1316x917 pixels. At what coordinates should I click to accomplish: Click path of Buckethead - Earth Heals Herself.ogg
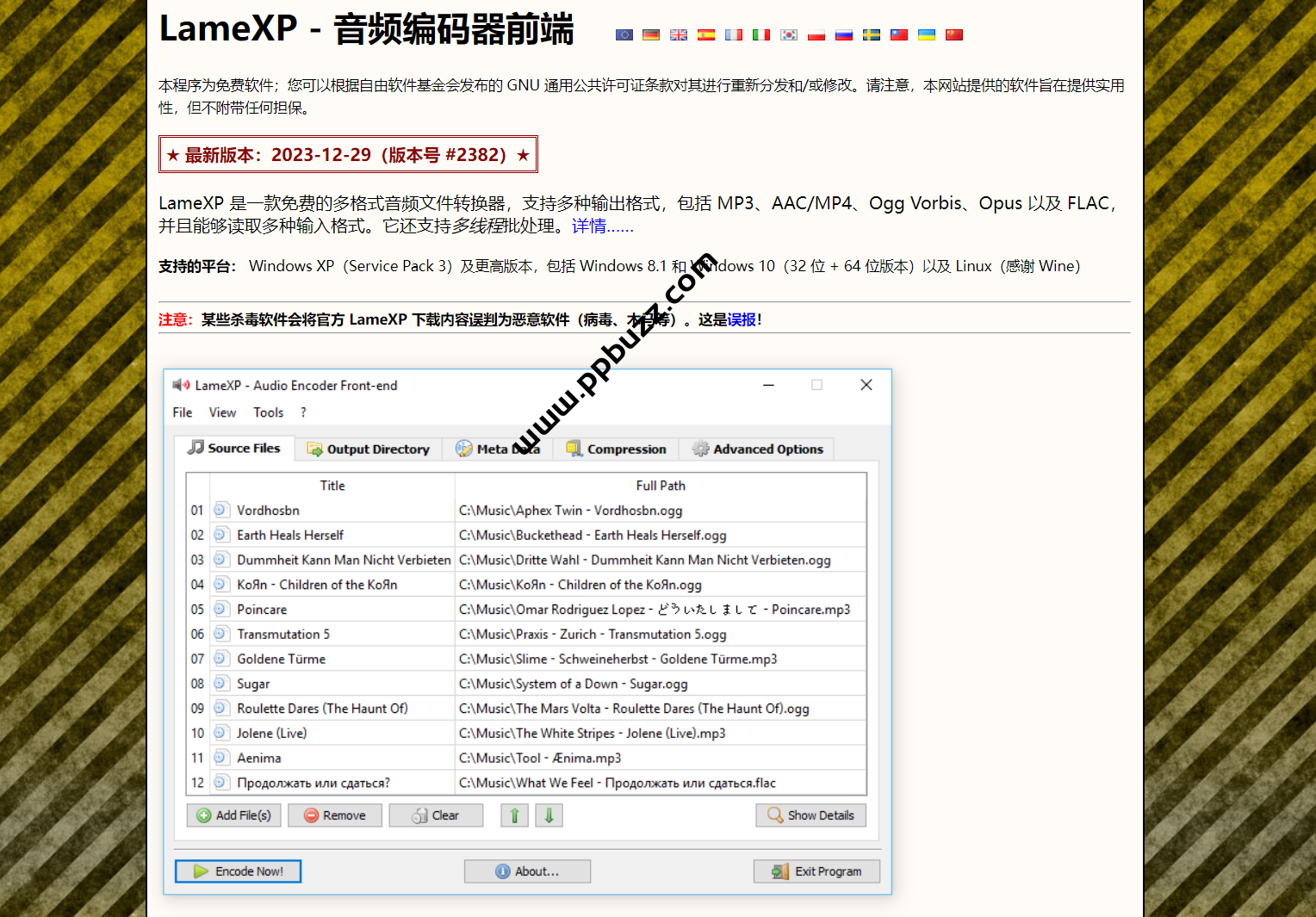[x=593, y=535]
